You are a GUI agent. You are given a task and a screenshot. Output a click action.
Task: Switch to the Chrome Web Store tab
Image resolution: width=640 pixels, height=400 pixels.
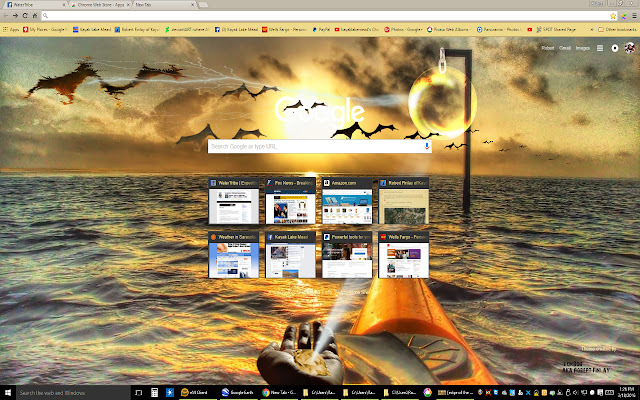100,5
